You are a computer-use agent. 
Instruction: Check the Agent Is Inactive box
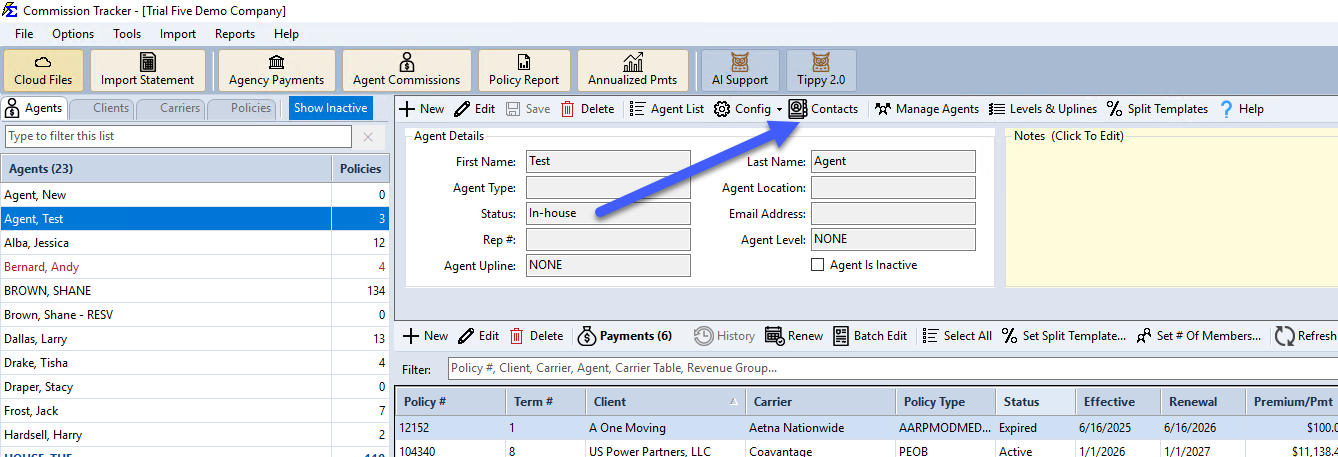(x=817, y=265)
